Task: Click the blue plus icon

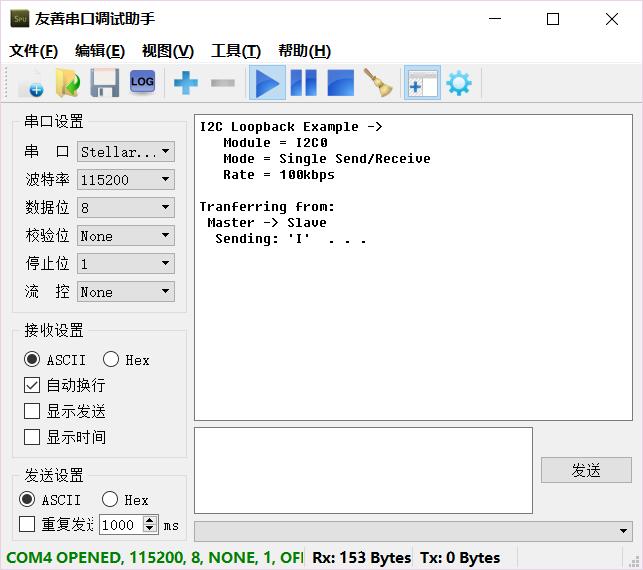Action: tap(186, 83)
